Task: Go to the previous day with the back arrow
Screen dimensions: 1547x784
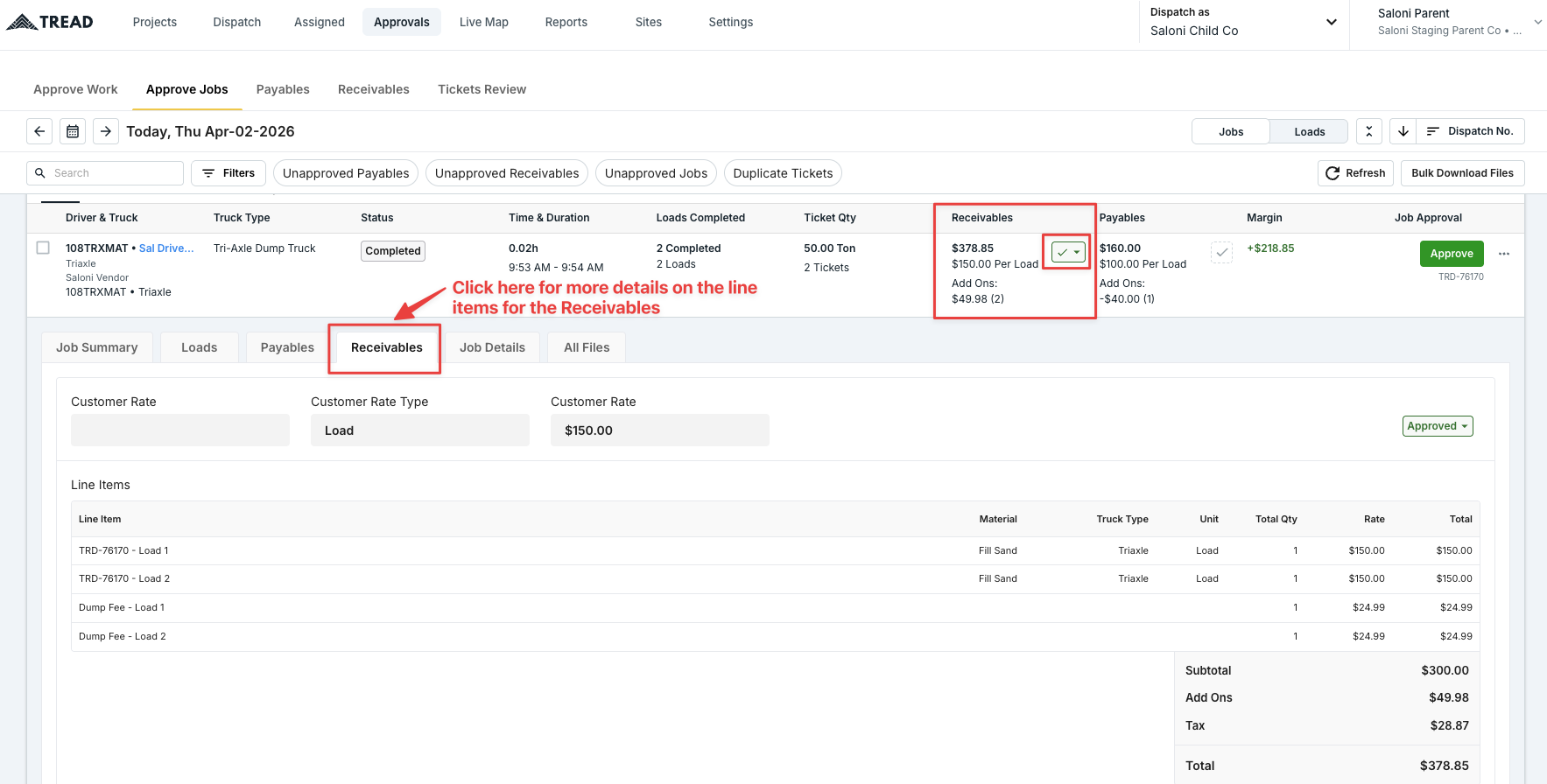Action: [39, 131]
